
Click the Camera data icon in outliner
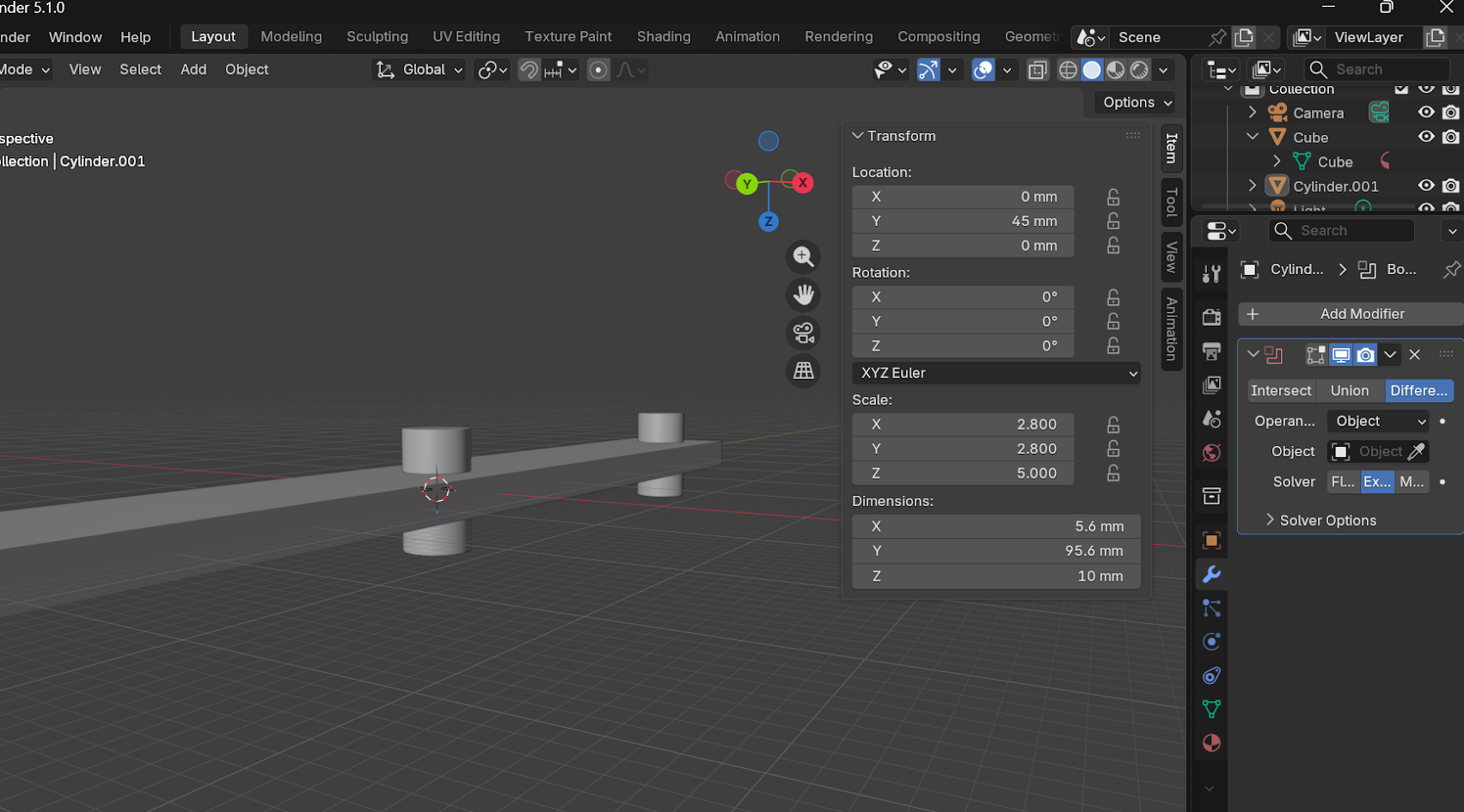tap(1379, 113)
